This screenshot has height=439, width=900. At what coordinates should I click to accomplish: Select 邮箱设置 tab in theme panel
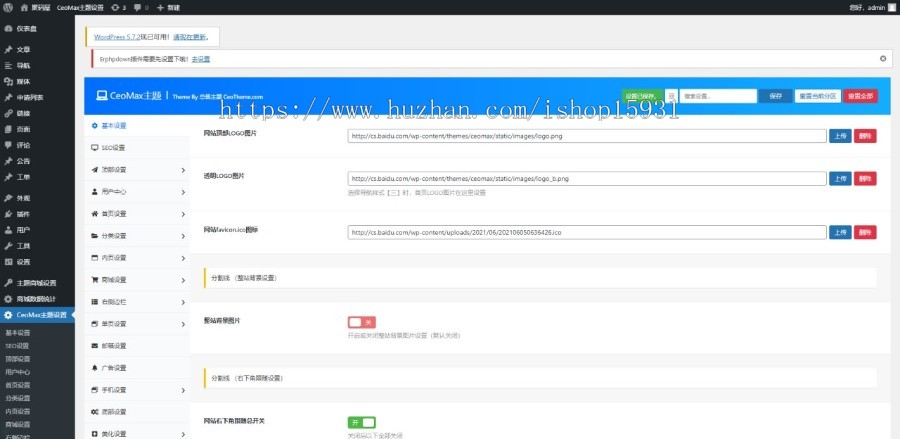(x=137, y=346)
